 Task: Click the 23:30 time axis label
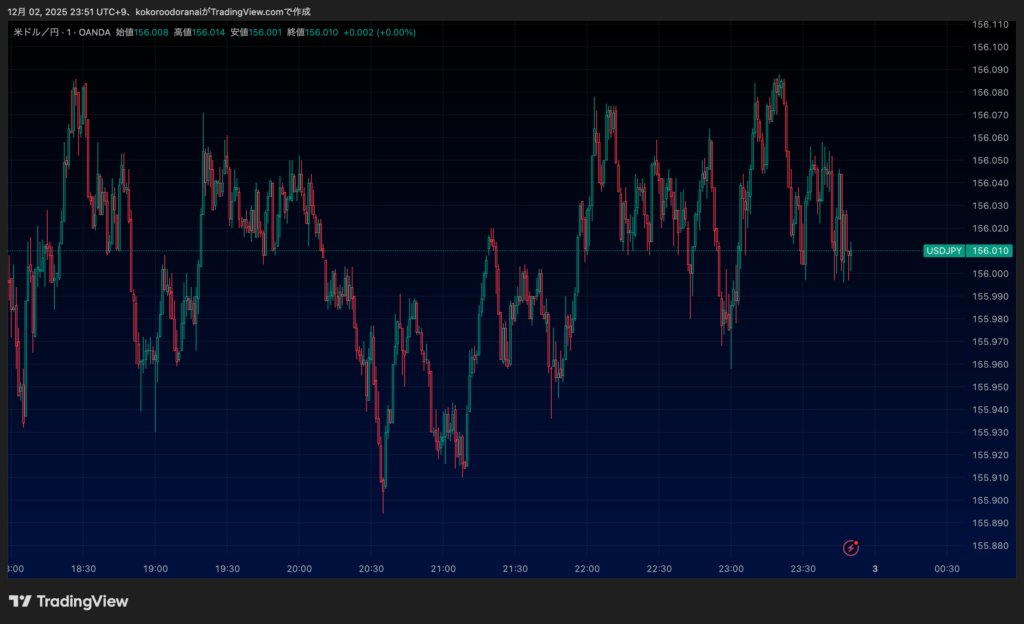click(803, 569)
